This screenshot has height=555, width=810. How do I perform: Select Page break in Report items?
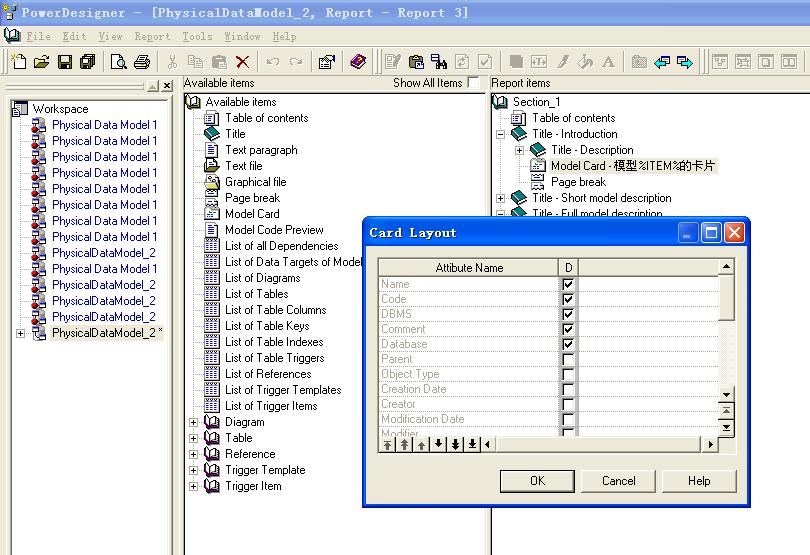[579, 182]
